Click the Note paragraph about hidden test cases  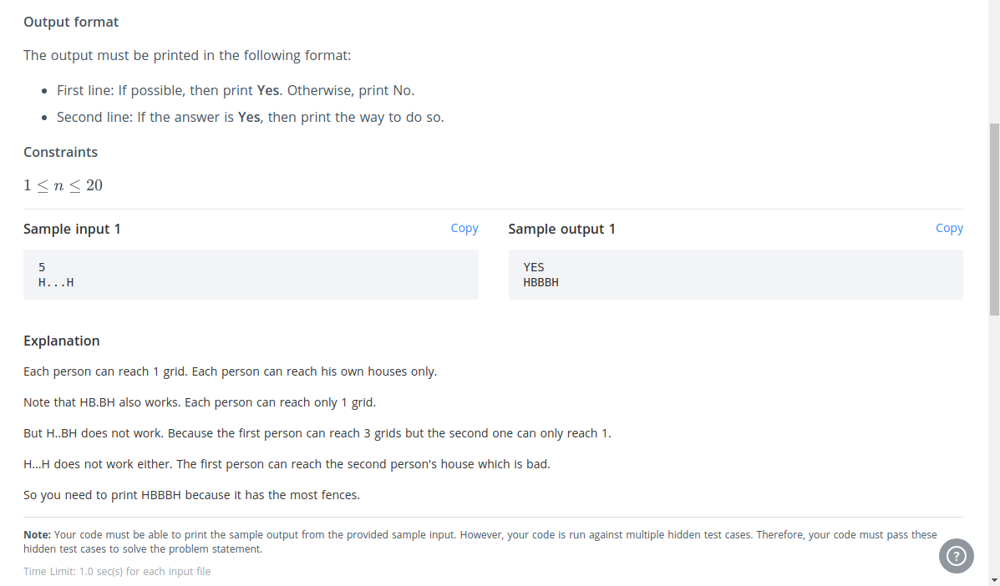[x=480, y=542]
